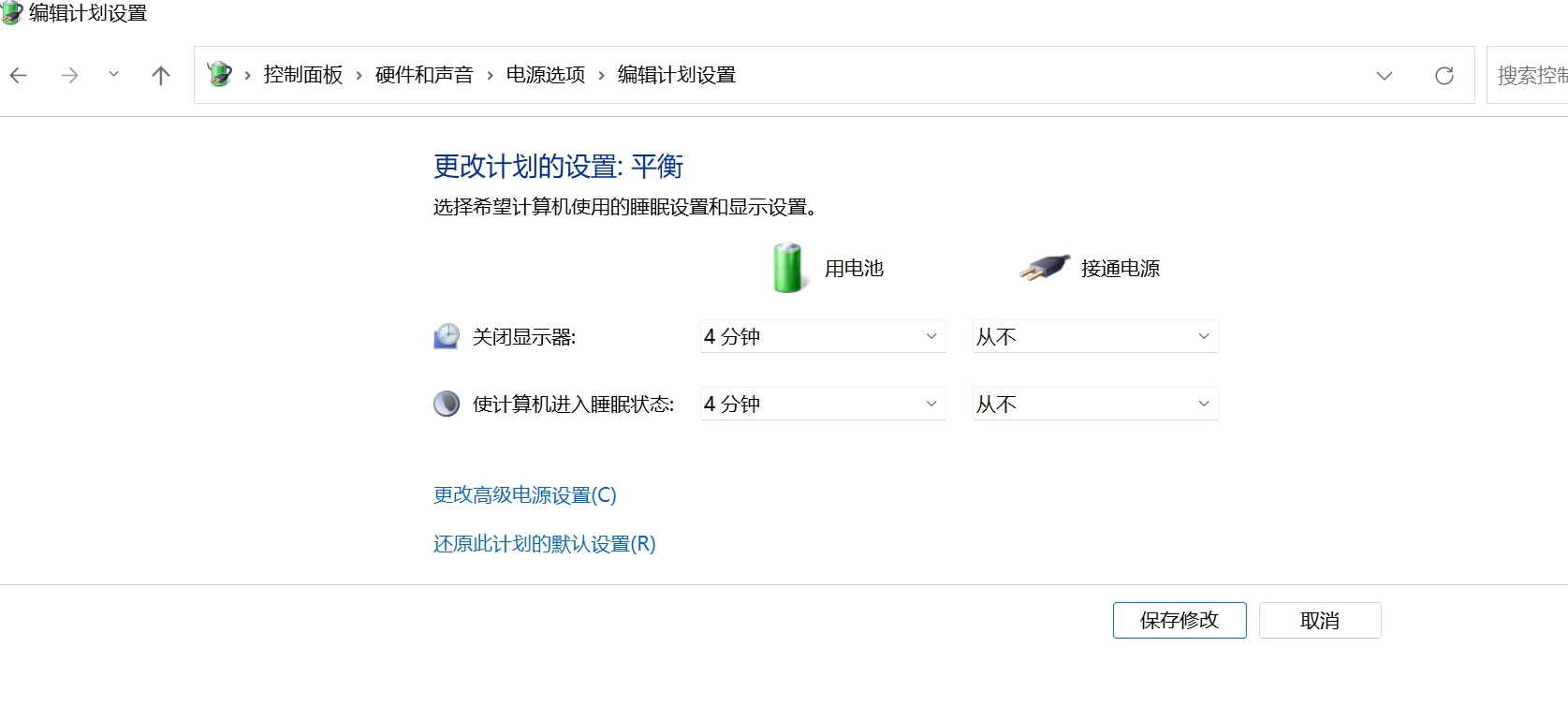Click the moon icon beside sleep setting
Viewport: 1568px width, 721px height.
click(447, 404)
